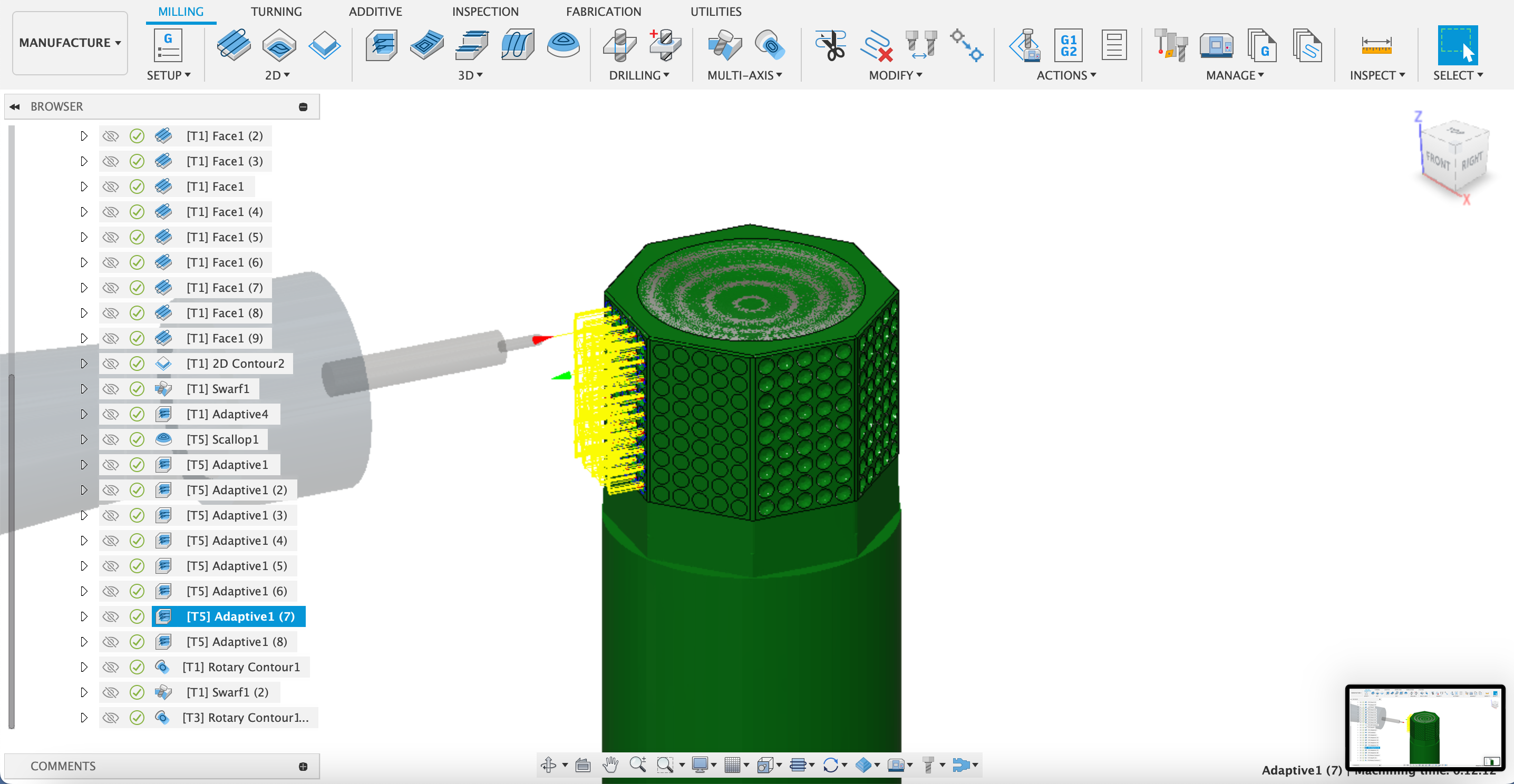
Task: Open the Tool Library icon
Action: (1170, 45)
